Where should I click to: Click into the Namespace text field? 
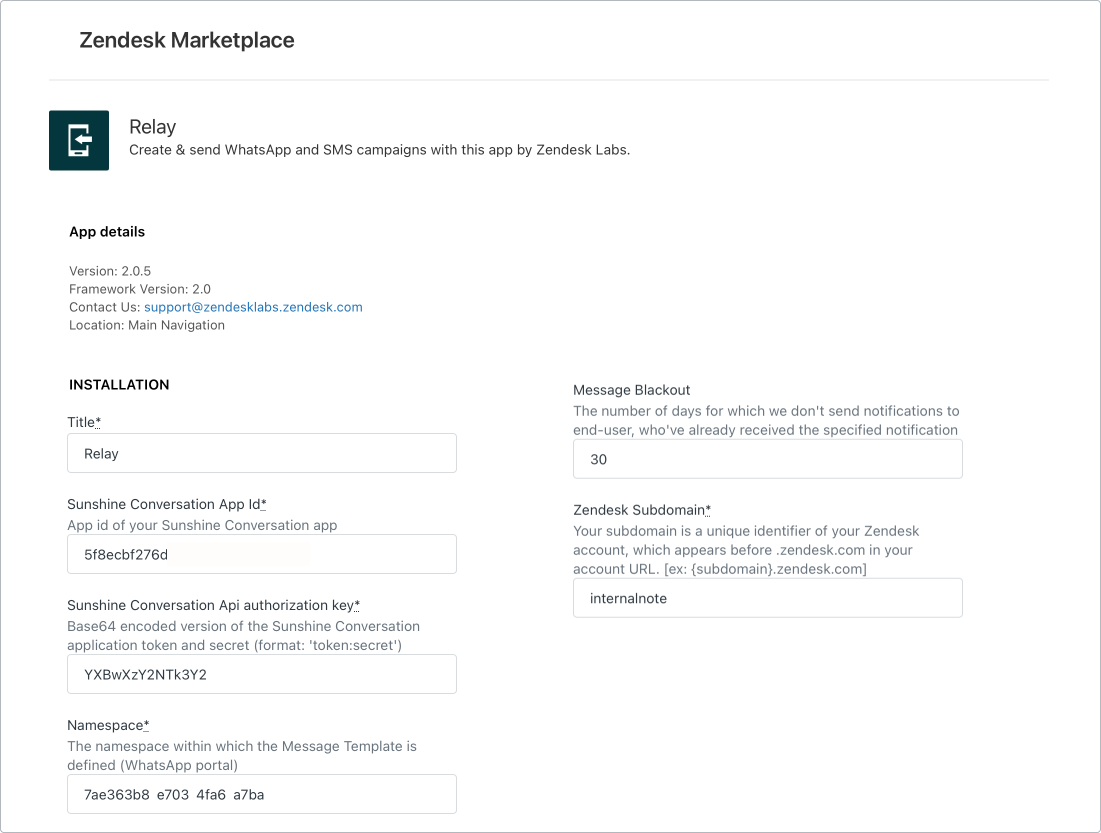262,794
